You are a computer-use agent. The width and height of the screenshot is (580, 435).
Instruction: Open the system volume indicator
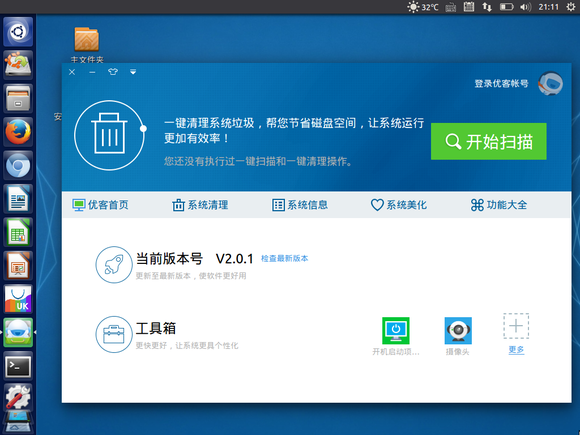(x=525, y=7)
